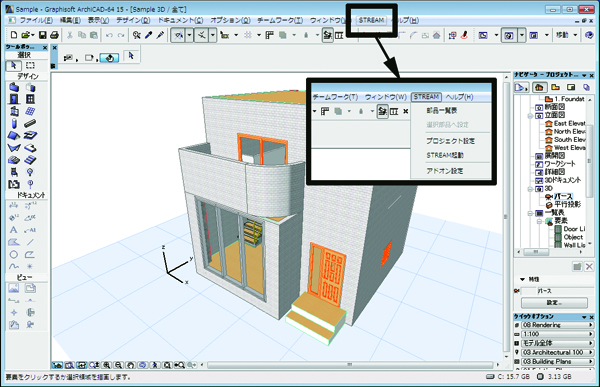
Task: Select the Text tool labeled A
Action: click(x=13, y=230)
